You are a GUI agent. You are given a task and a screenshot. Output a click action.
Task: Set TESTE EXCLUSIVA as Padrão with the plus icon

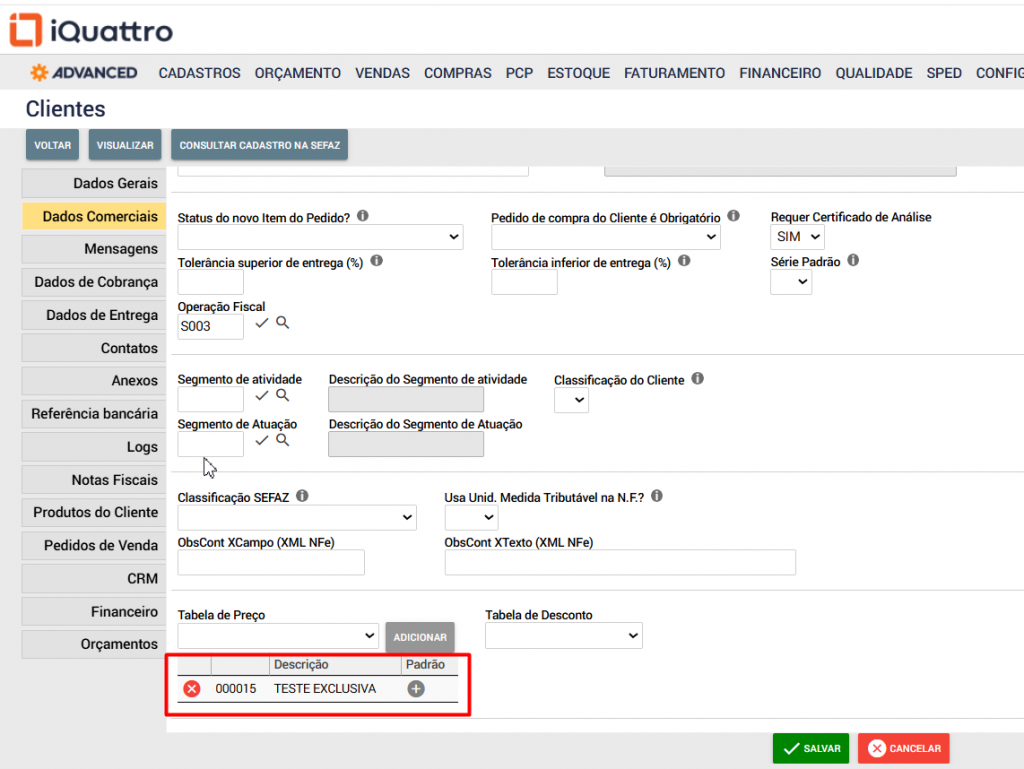tap(416, 689)
